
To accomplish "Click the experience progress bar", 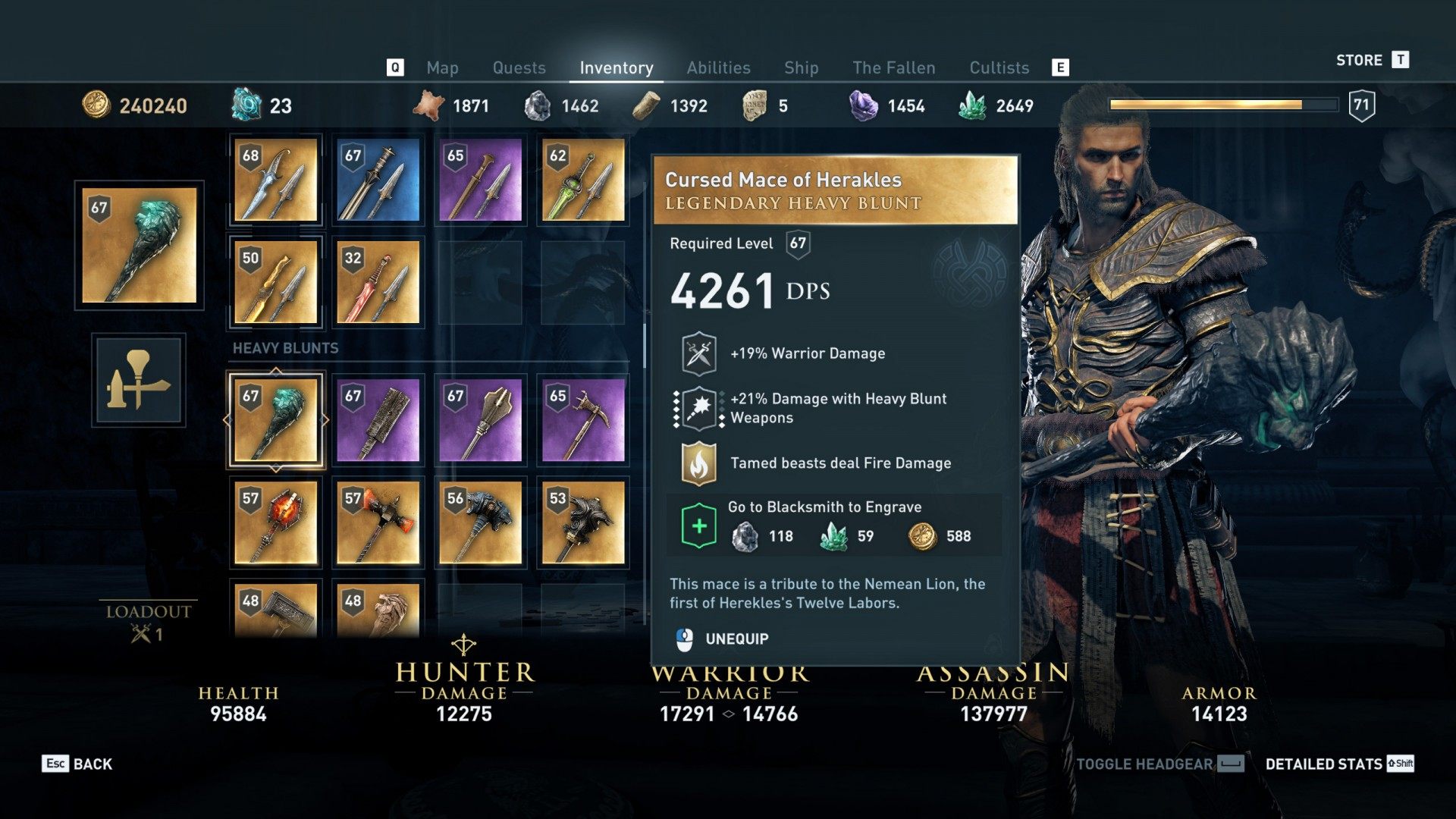I will point(1223,105).
